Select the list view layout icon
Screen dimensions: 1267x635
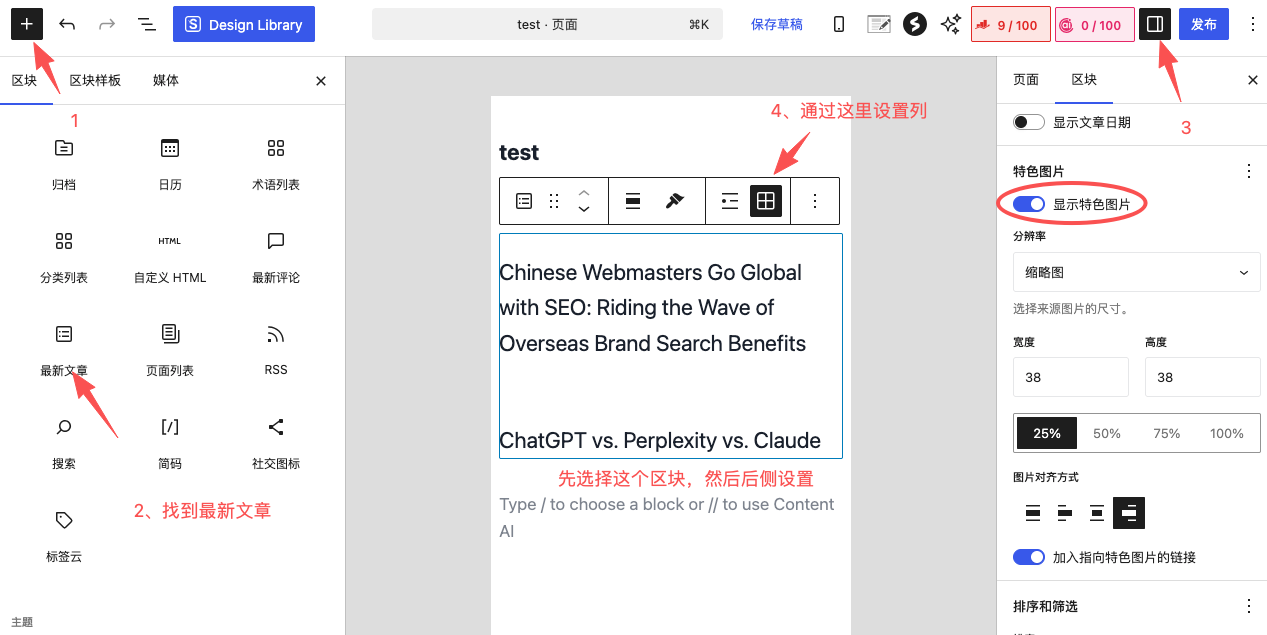pyautogui.click(x=730, y=201)
